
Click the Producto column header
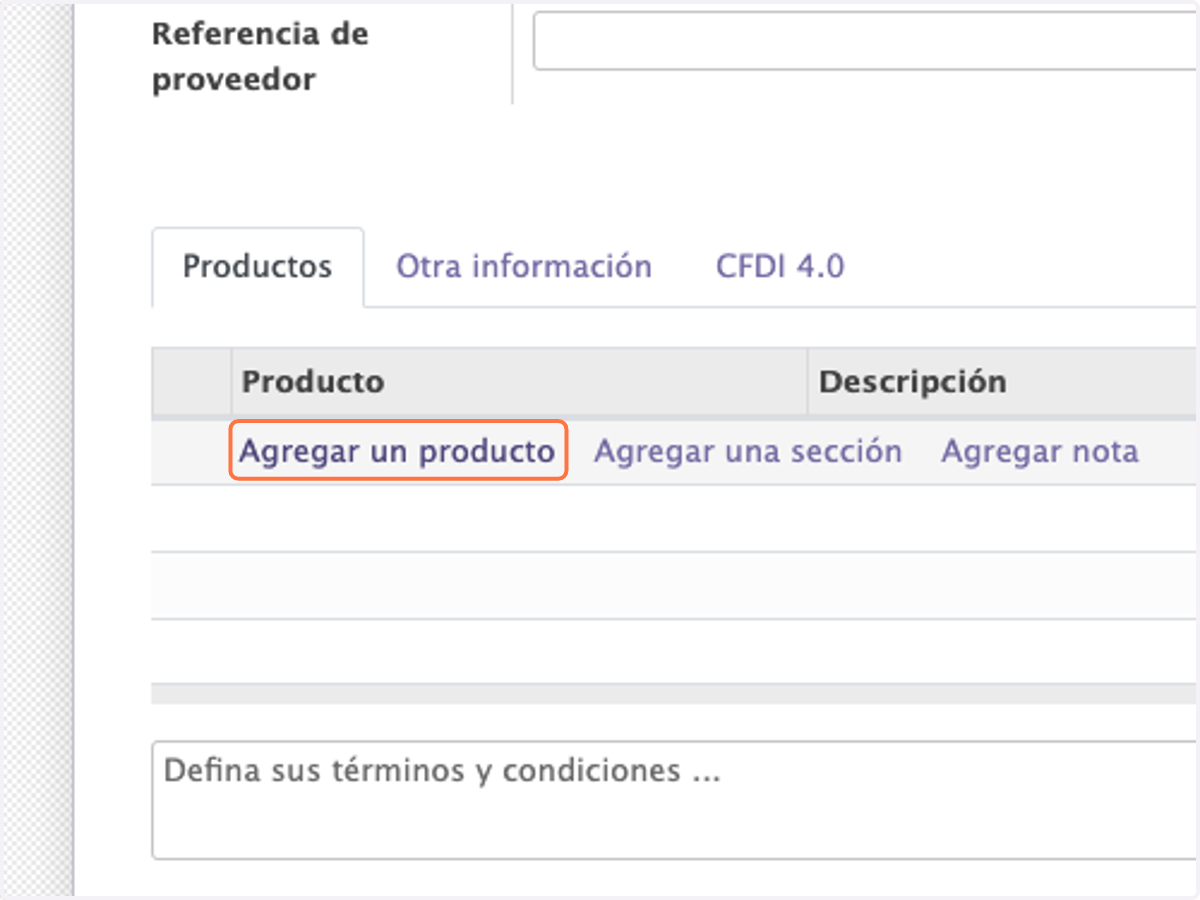pyautogui.click(x=520, y=382)
